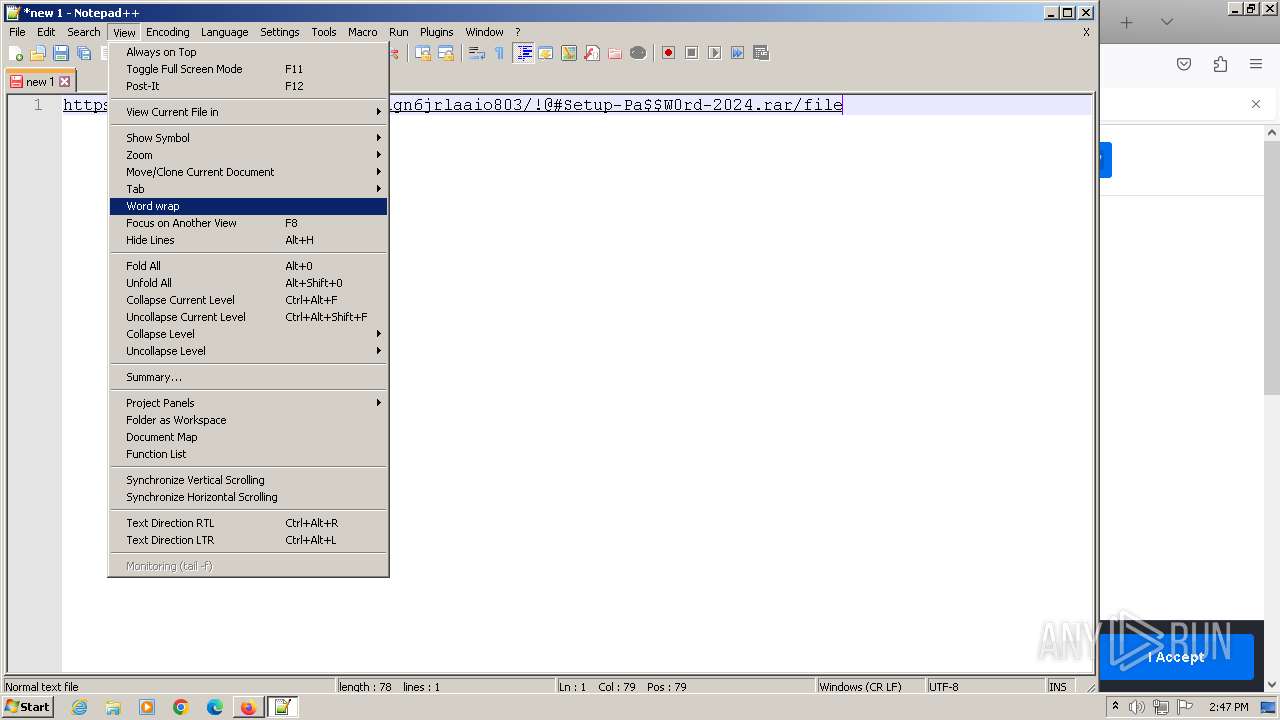Screen dimensions: 1280x720
Task: Choose Function List from the View menu
Action: (x=248, y=454)
